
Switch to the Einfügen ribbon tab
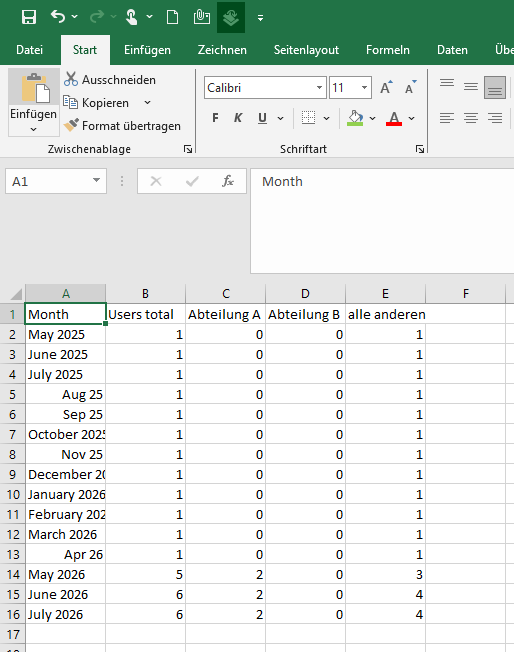[147, 50]
